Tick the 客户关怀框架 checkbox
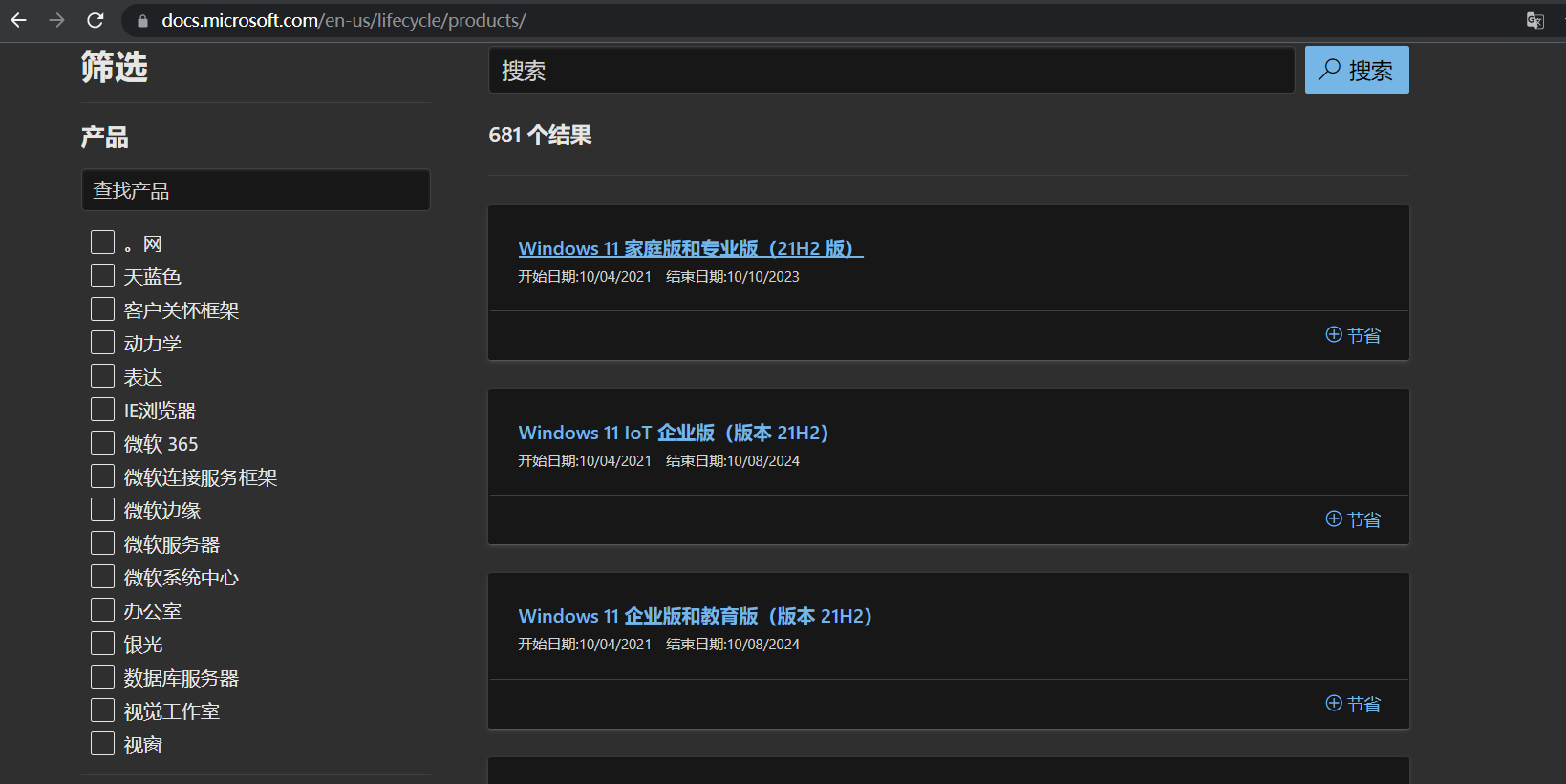 (102, 309)
